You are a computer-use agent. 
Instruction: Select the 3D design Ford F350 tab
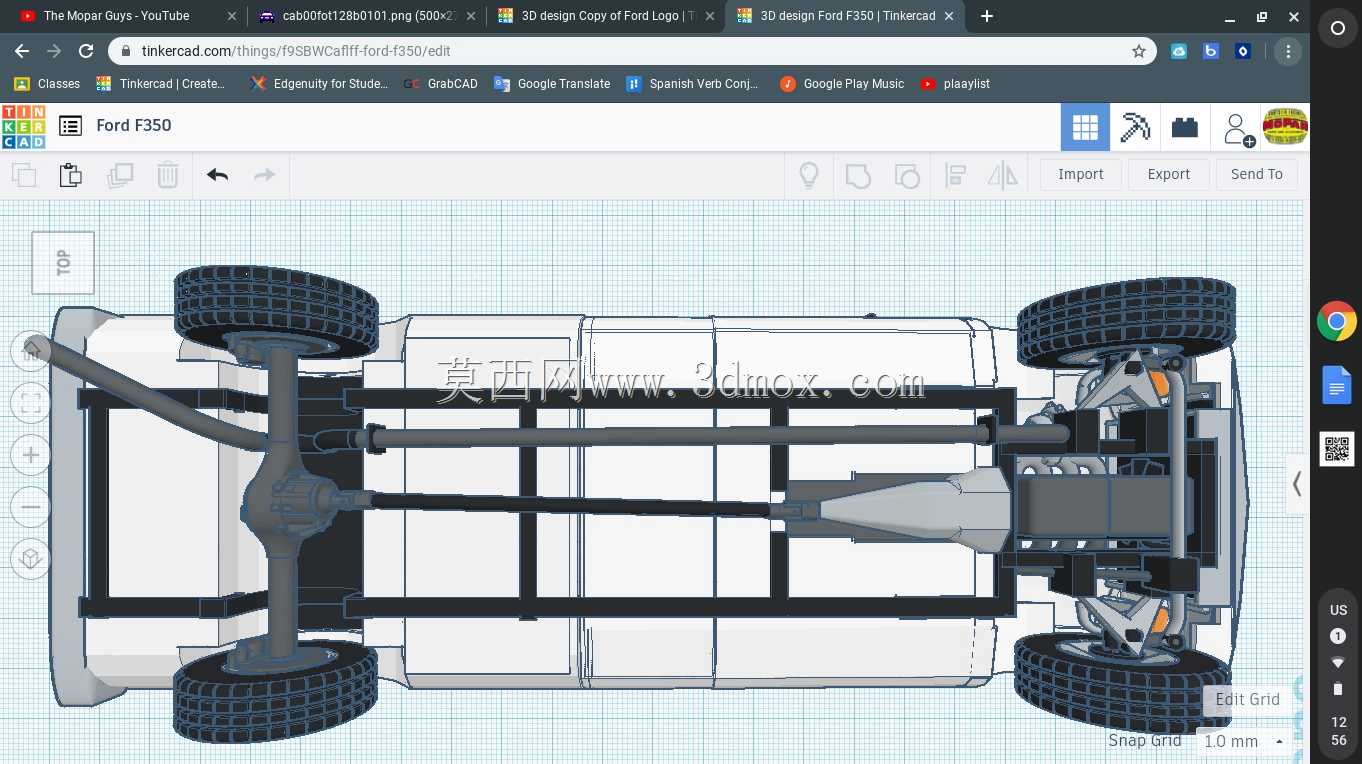(846, 16)
